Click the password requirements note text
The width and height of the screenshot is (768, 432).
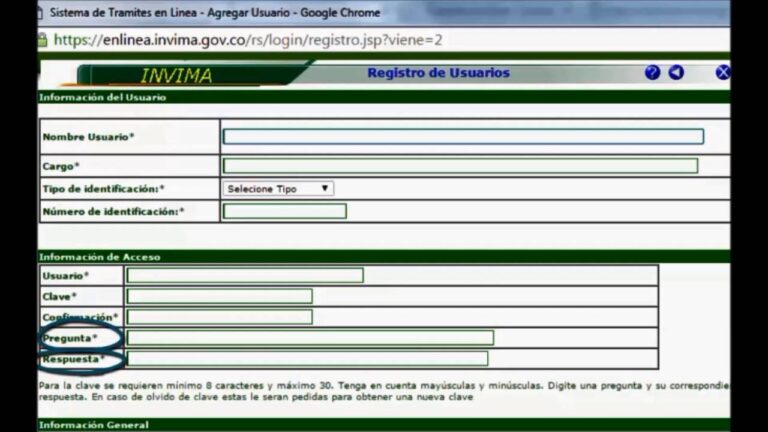coord(384,391)
